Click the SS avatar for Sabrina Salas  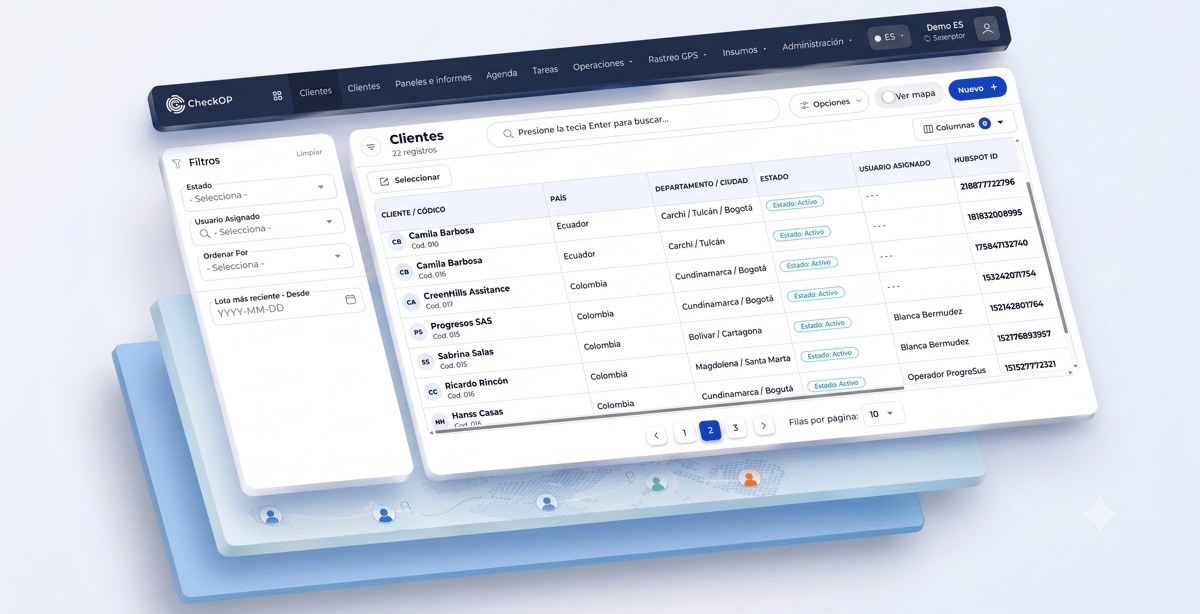tap(425, 362)
